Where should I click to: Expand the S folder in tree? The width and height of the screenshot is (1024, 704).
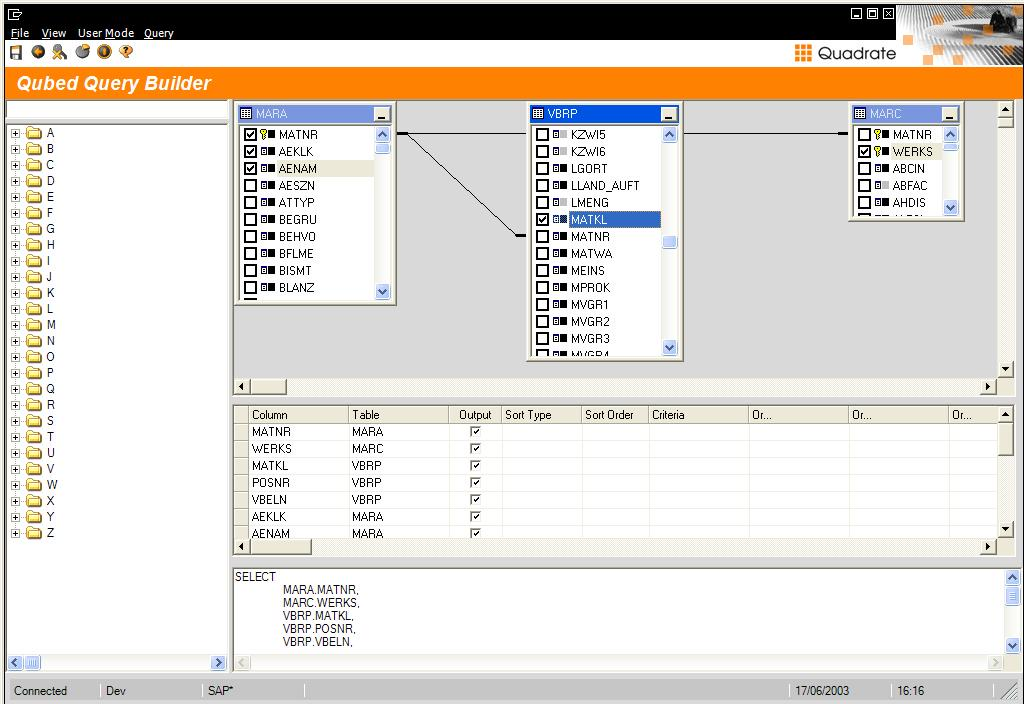(x=15, y=421)
